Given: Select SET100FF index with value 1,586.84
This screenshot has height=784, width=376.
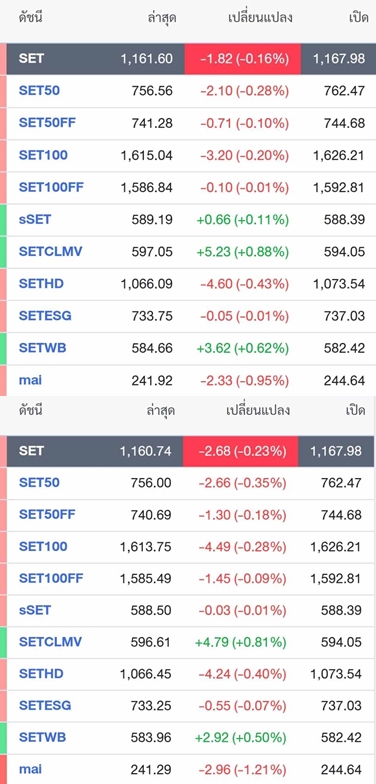Looking at the screenshot, I should point(52,187).
